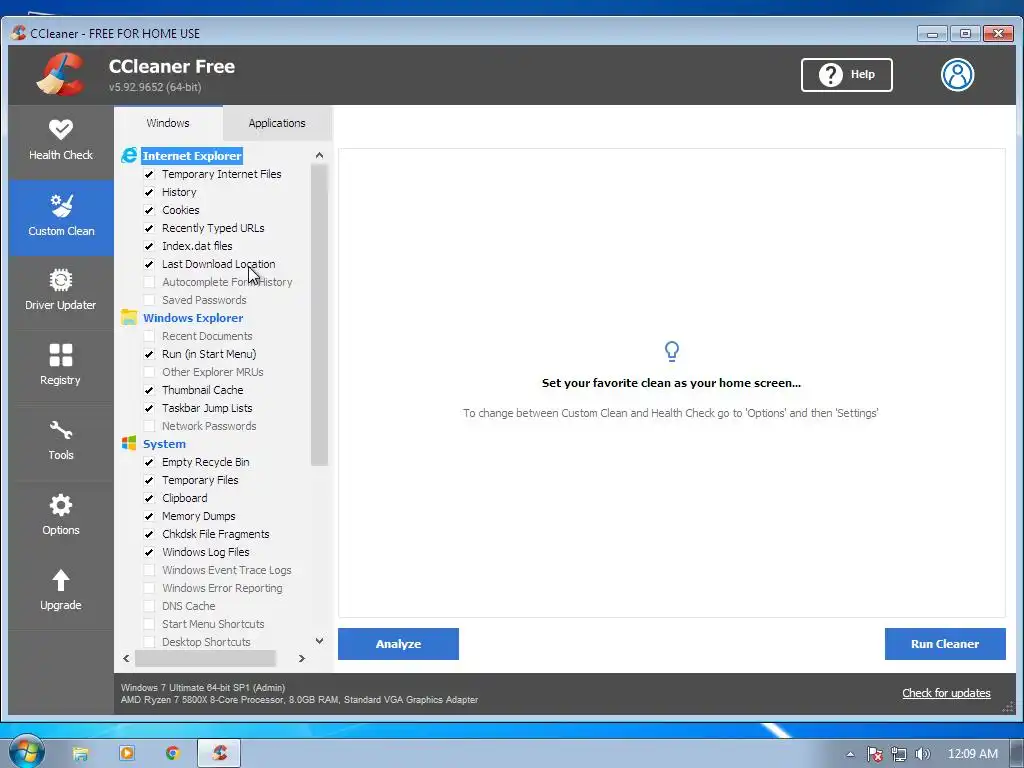Click the CCleaner taskbar button

219,754
